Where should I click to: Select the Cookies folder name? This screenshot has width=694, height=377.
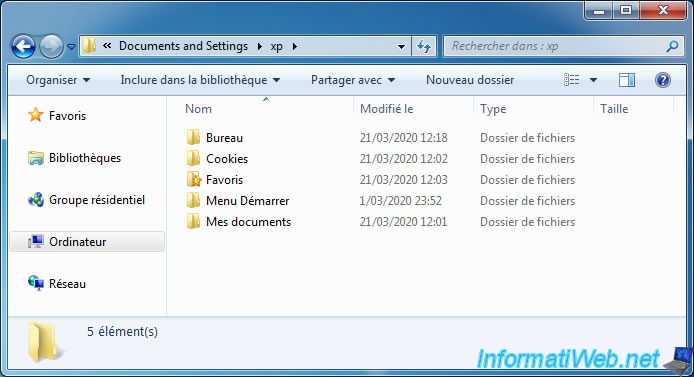click(227, 159)
